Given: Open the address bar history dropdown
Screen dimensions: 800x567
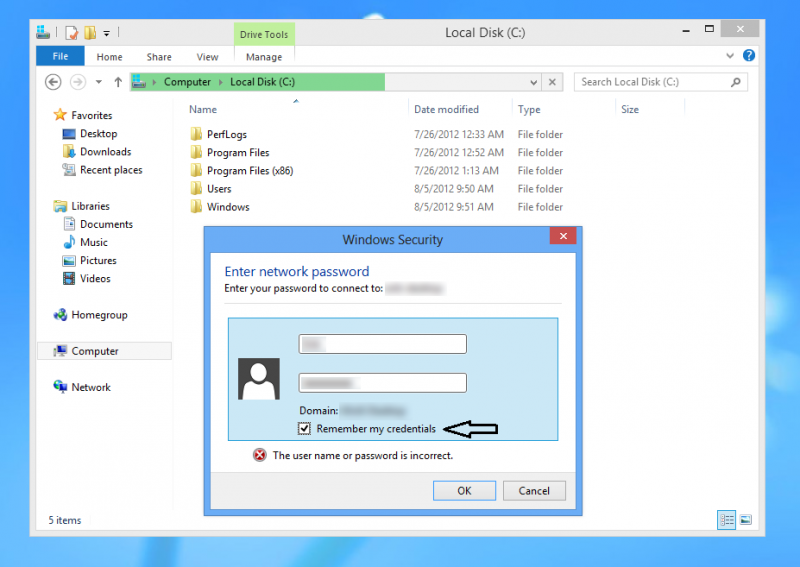Looking at the screenshot, I should 533,82.
